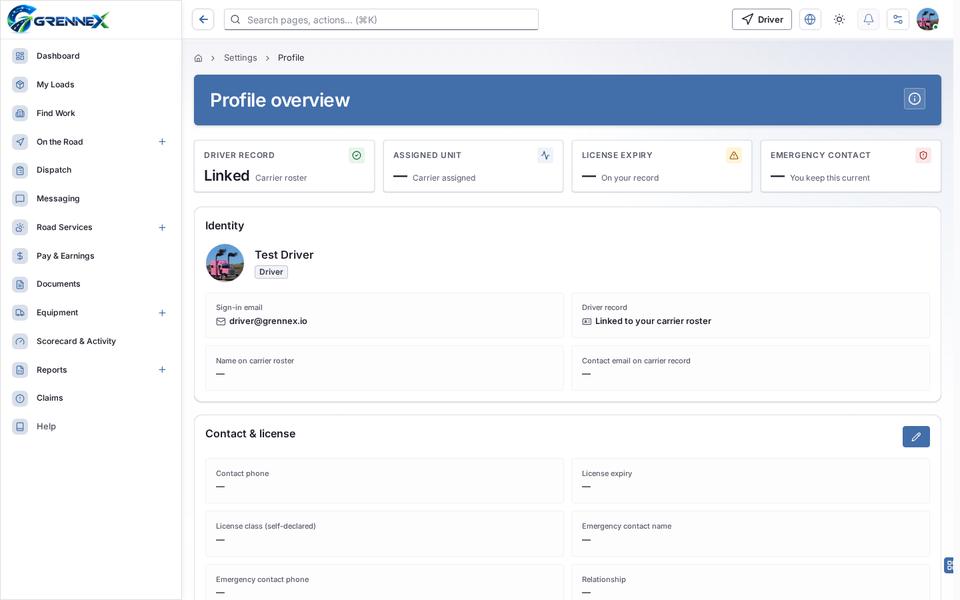Image resolution: width=960 pixels, height=600 pixels.
Task: Expand the Reports submenu
Action: [162, 370]
